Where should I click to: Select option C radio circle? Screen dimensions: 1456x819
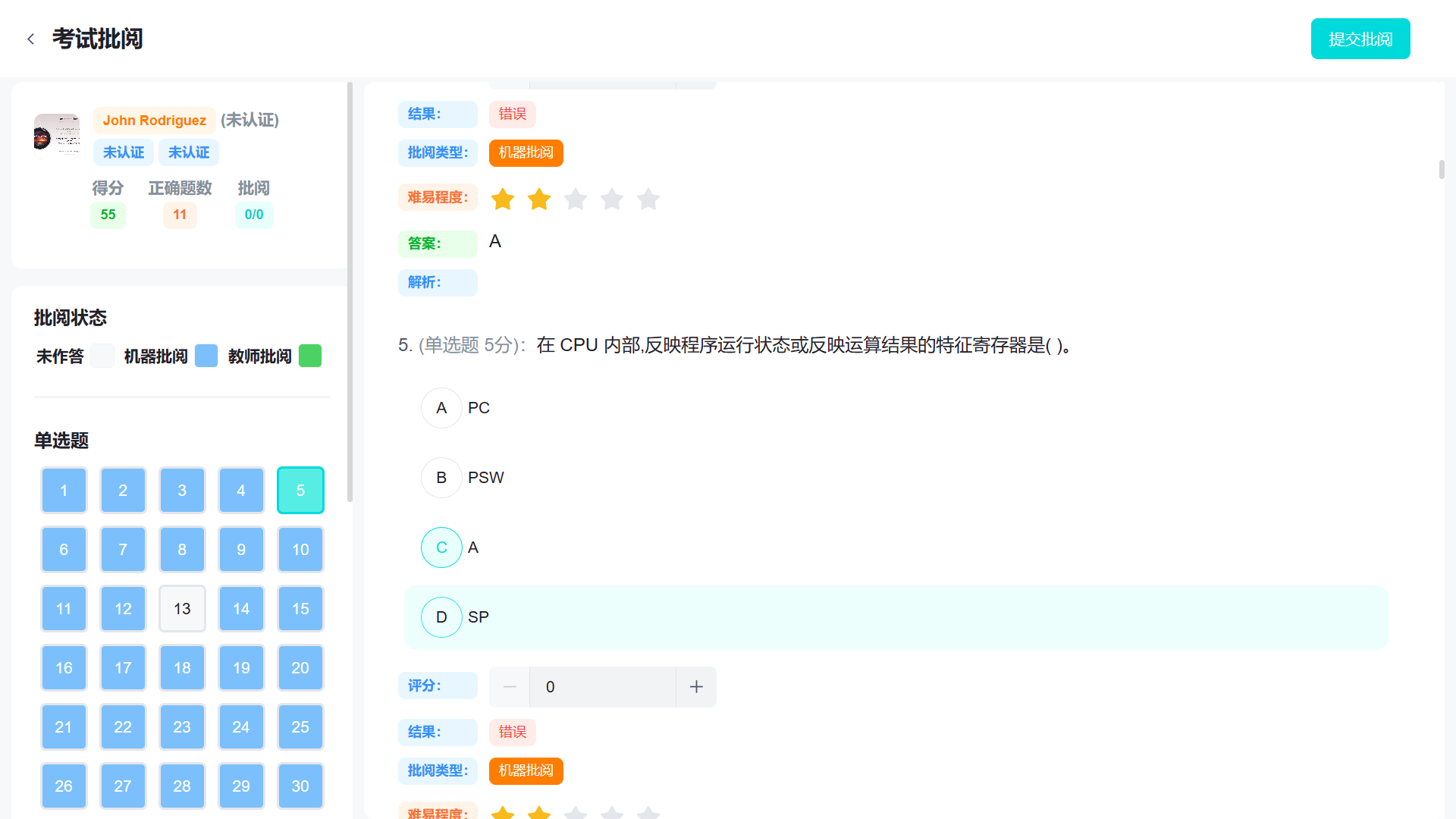pos(441,548)
